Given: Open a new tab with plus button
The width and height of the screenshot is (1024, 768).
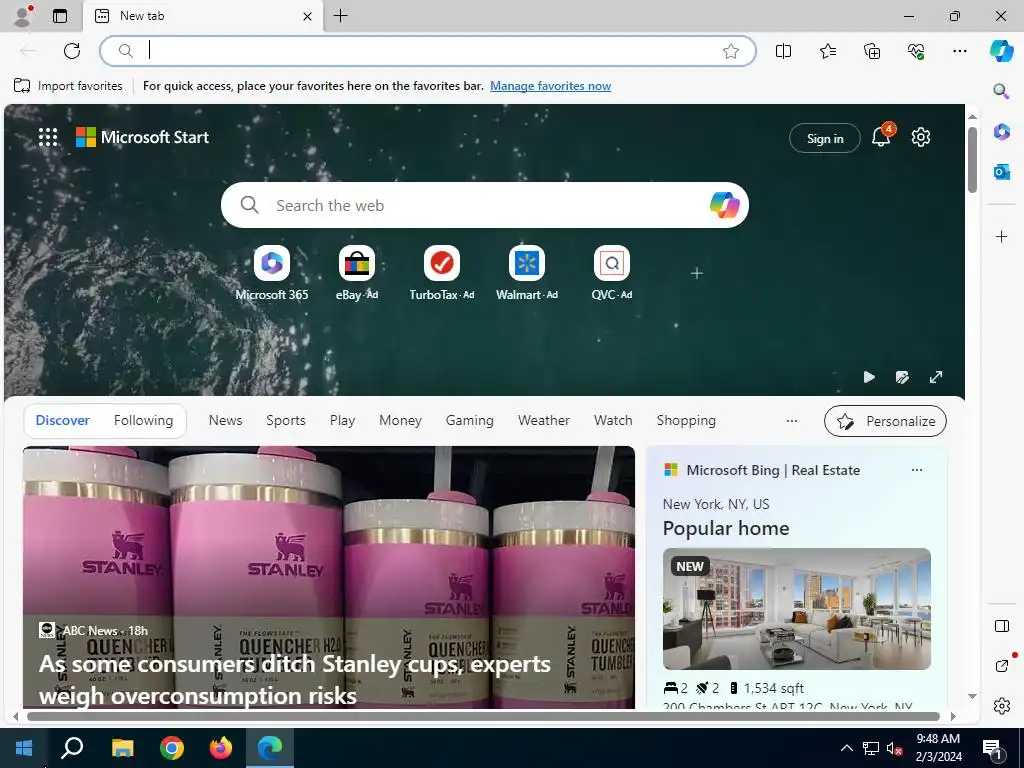Looking at the screenshot, I should (x=341, y=16).
